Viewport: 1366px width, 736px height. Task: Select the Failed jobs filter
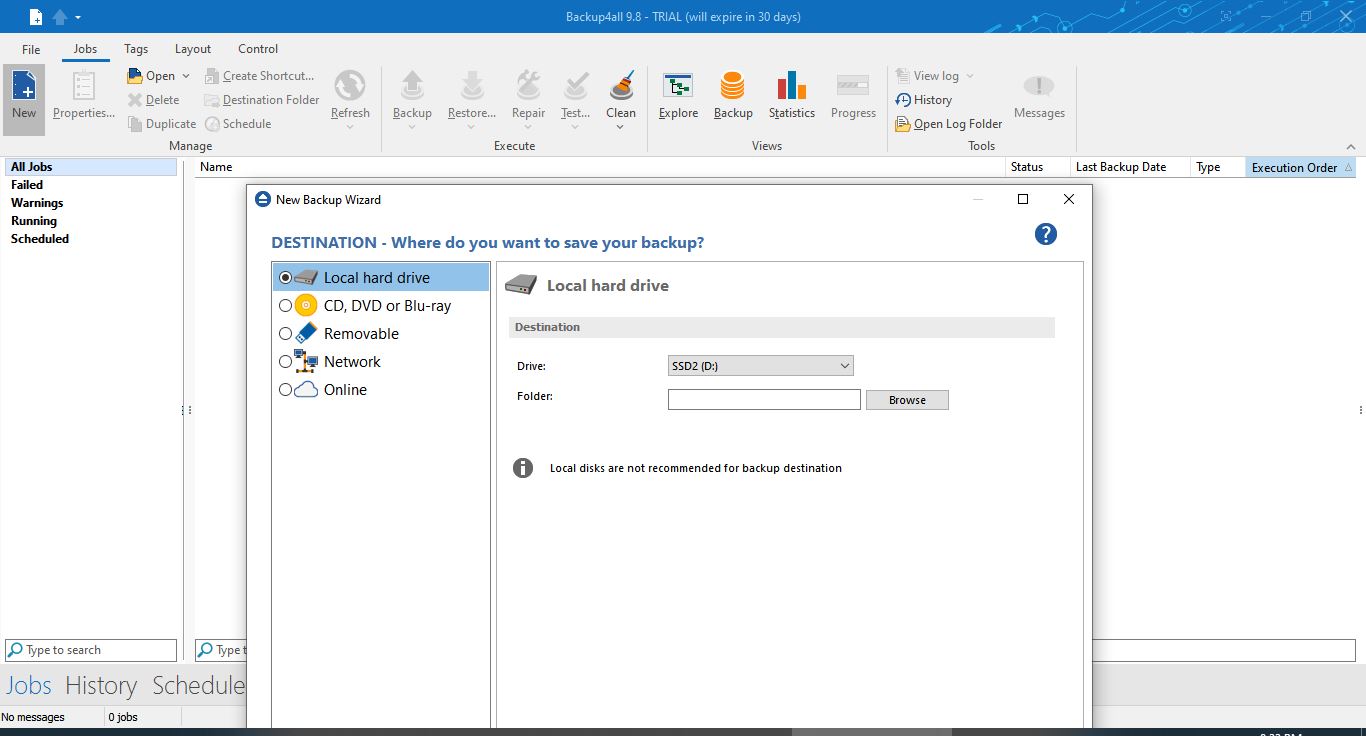27,185
